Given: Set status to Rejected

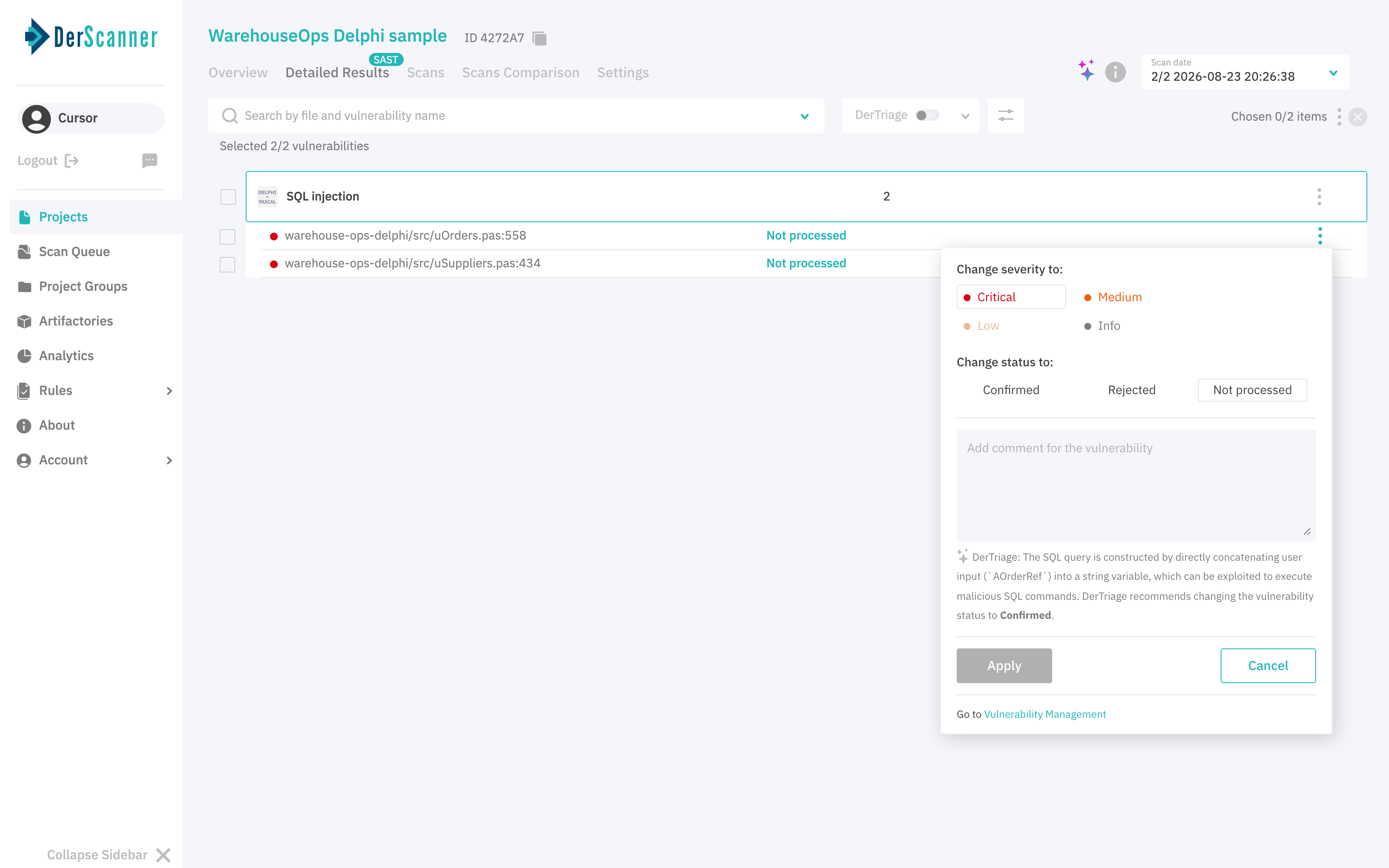Looking at the screenshot, I should 1131,390.
